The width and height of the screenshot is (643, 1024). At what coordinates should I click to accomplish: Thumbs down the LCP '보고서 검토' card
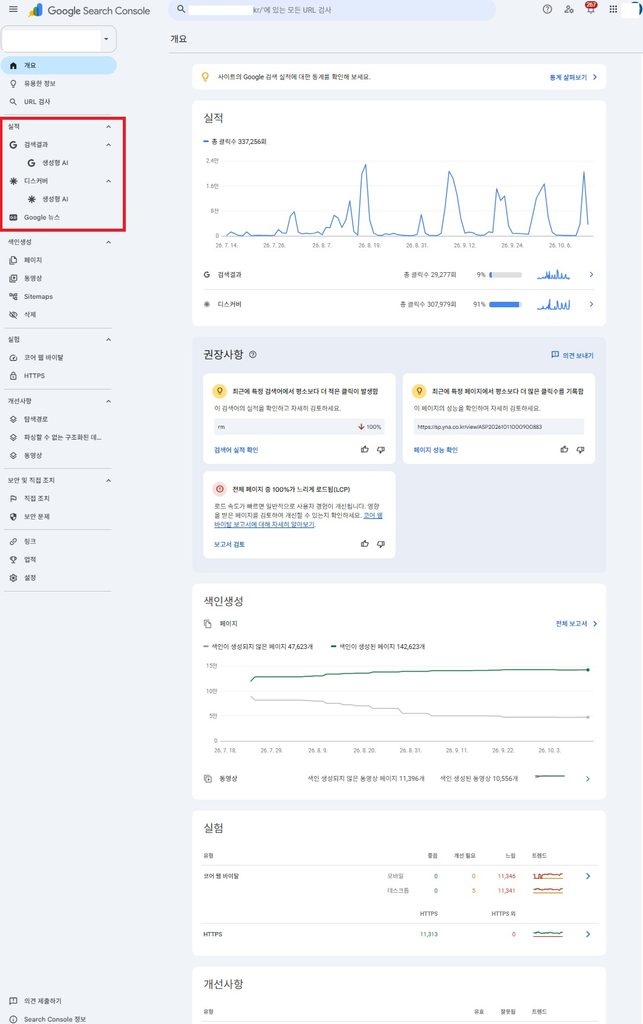point(381,543)
